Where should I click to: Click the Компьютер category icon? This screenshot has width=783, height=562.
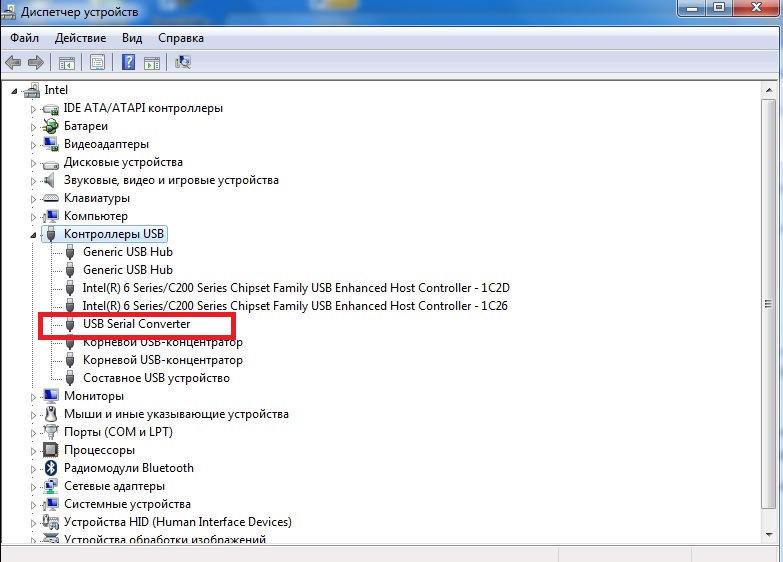[50, 216]
